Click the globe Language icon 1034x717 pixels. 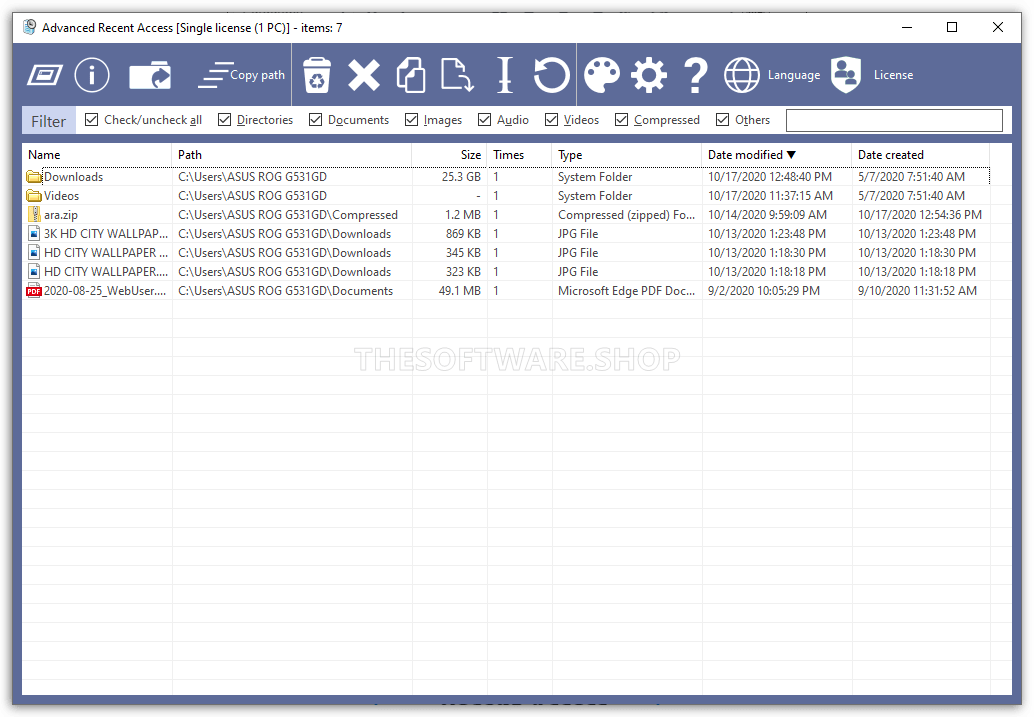(742, 75)
